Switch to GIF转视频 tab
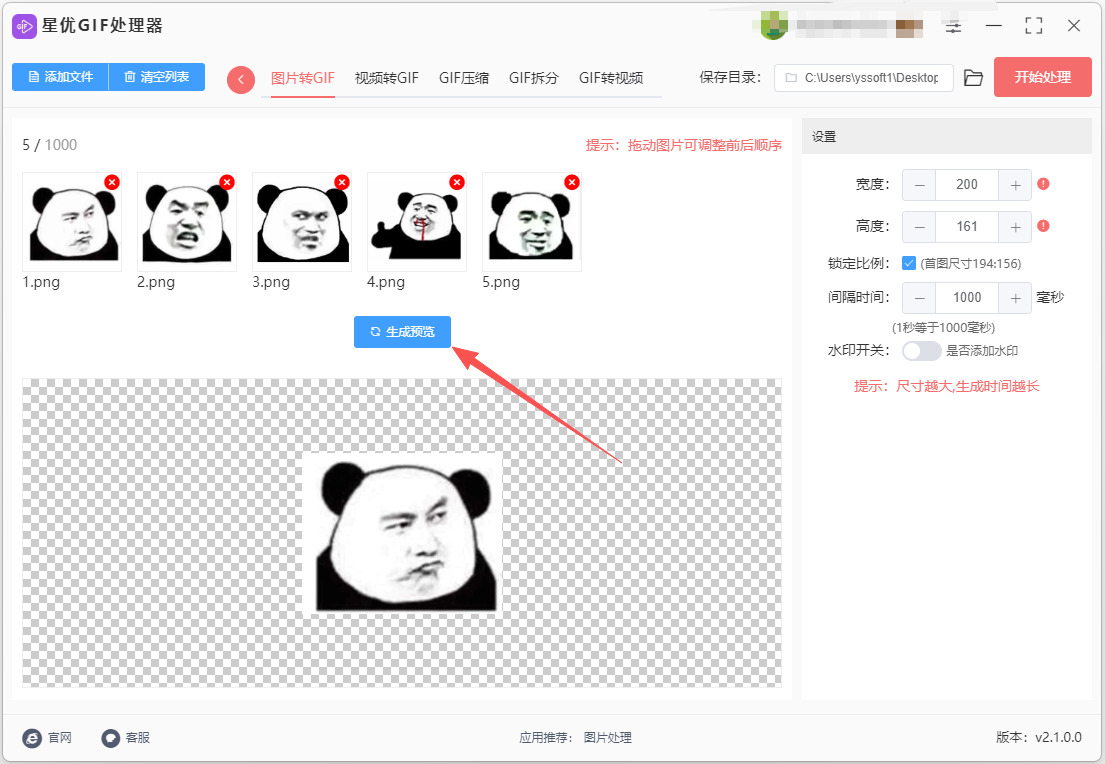The width and height of the screenshot is (1105, 764). [x=611, y=78]
